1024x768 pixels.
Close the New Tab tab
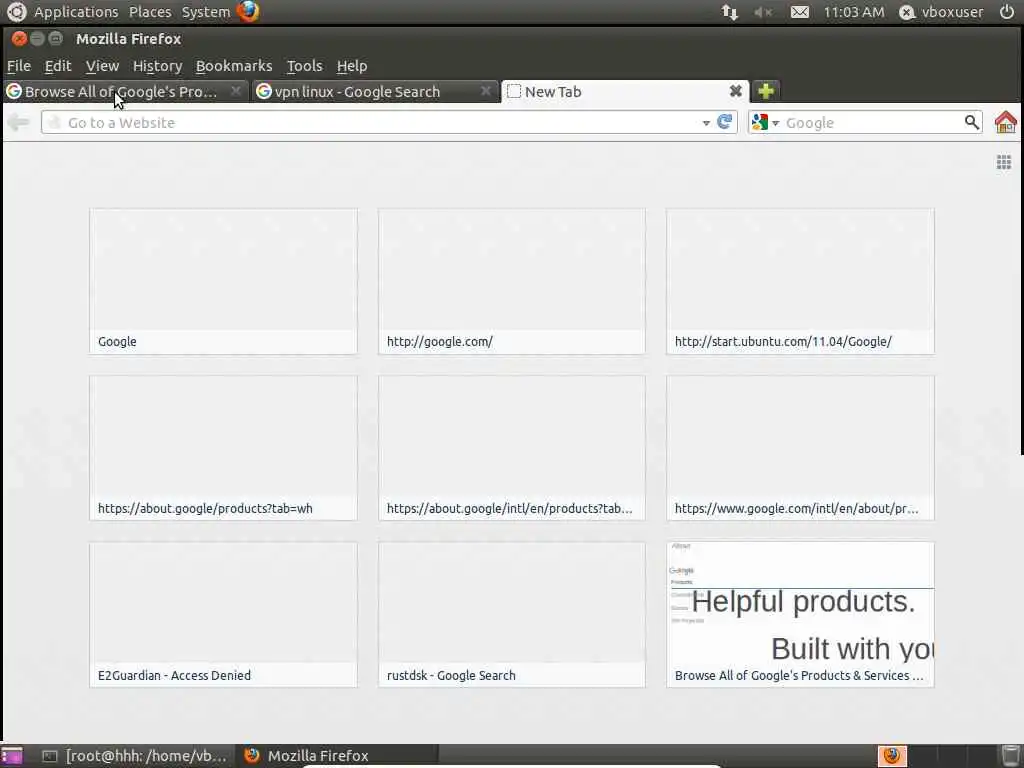pyautogui.click(x=735, y=91)
